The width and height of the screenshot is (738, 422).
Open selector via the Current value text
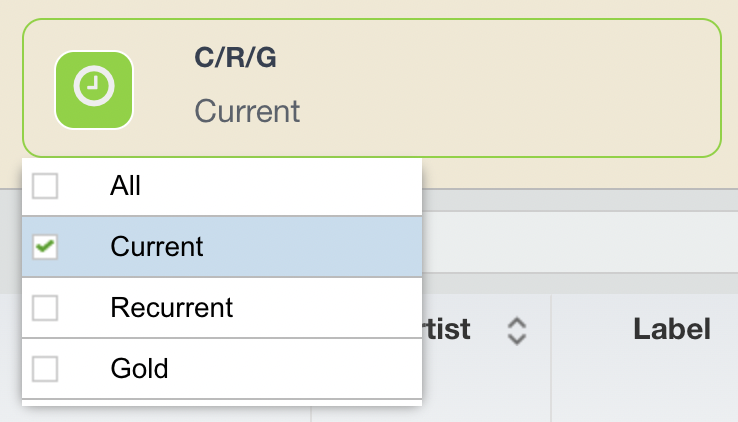(247, 111)
